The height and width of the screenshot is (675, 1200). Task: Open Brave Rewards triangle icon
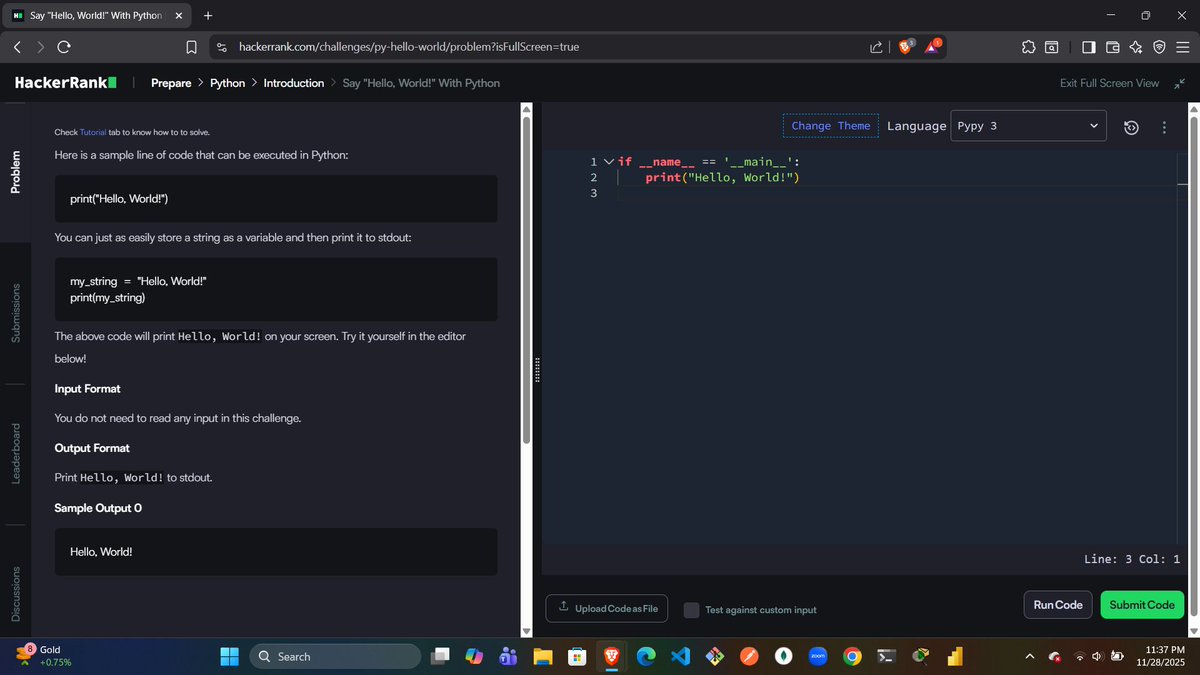(x=932, y=46)
